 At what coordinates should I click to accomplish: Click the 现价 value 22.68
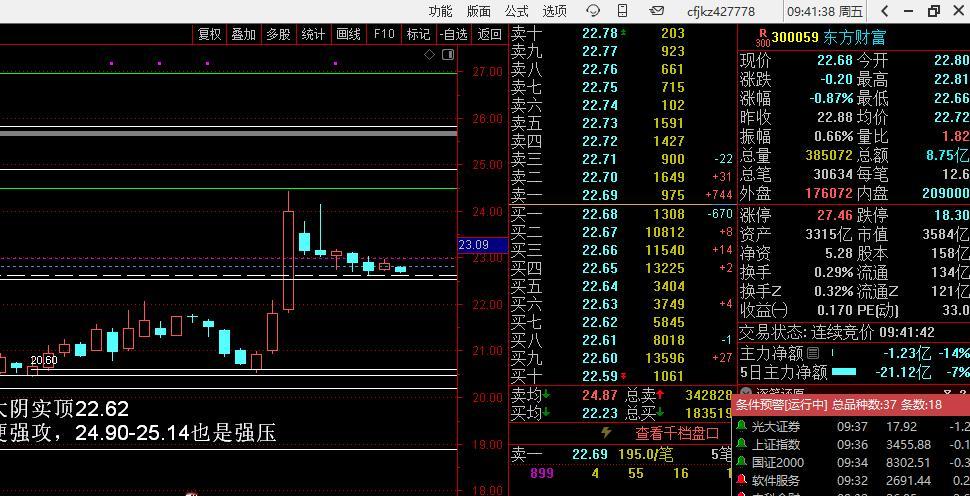point(835,61)
